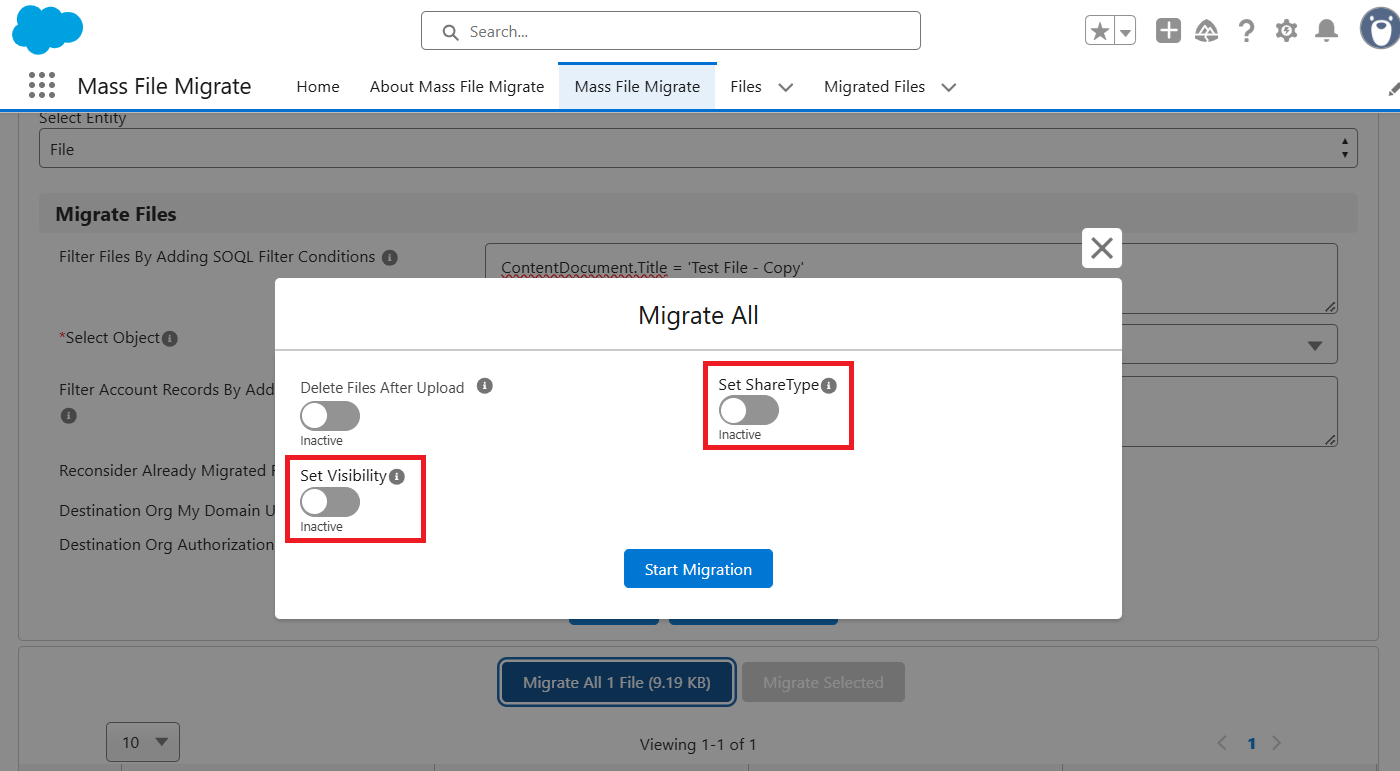The height and width of the screenshot is (771, 1400).
Task: Show info icon next to Select Object
Action: (x=170, y=339)
